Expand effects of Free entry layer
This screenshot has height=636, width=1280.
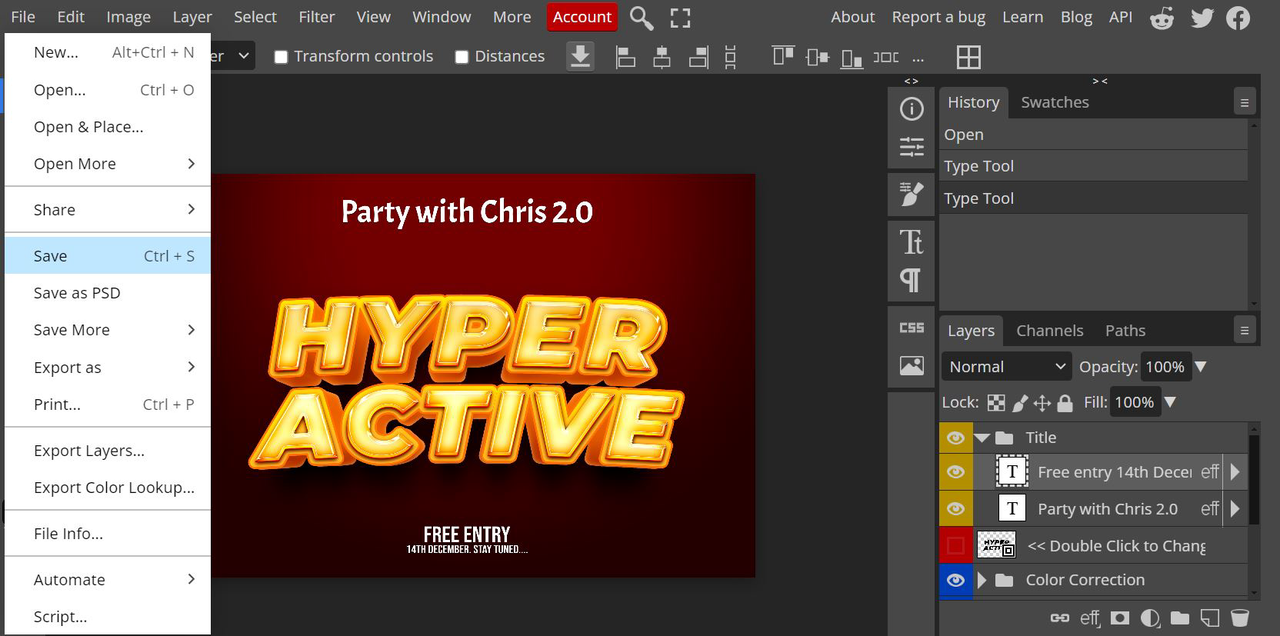click(1235, 472)
